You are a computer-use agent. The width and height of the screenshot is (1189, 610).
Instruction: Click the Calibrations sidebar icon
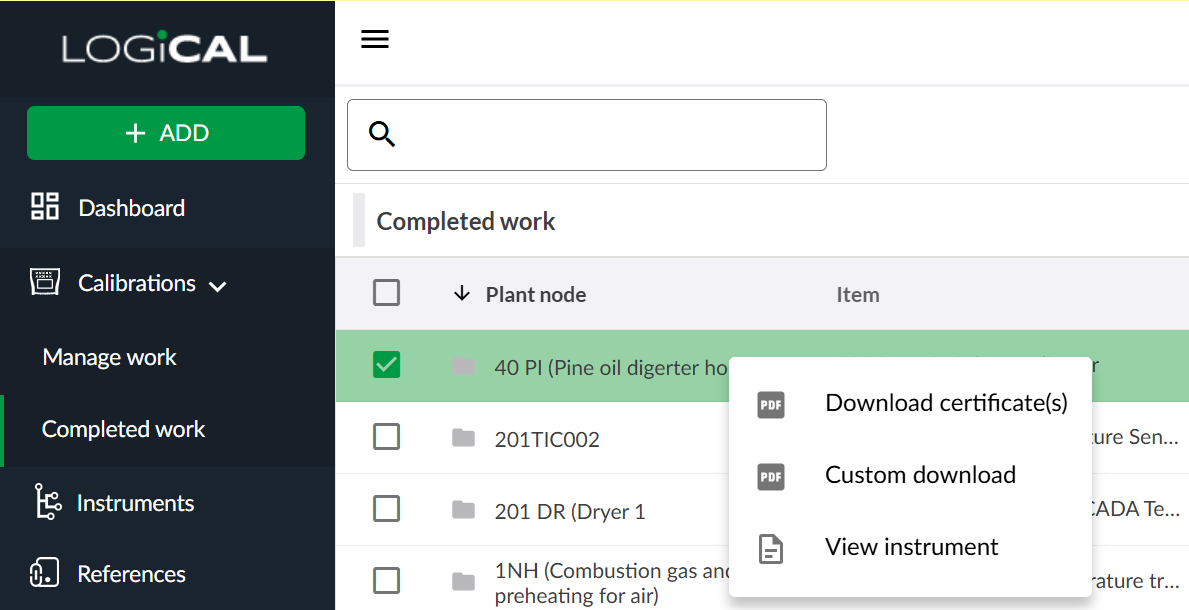pyautogui.click(x=45, y=283)
